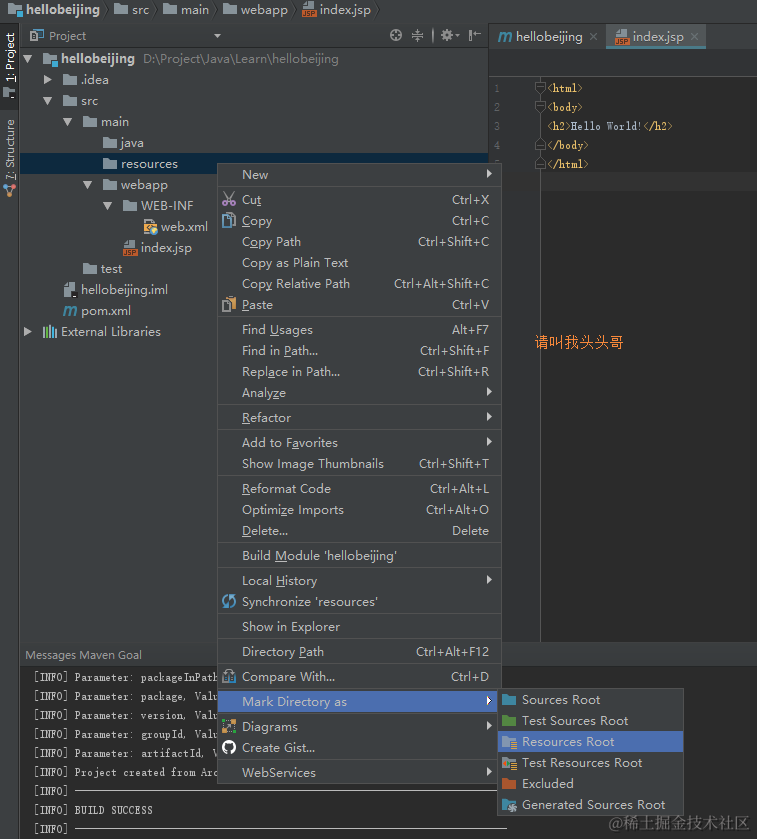The width and height of the screenshot is (757, 839).
Task: Click the Copy icon in context menu
Action: [x=229, y=220]
